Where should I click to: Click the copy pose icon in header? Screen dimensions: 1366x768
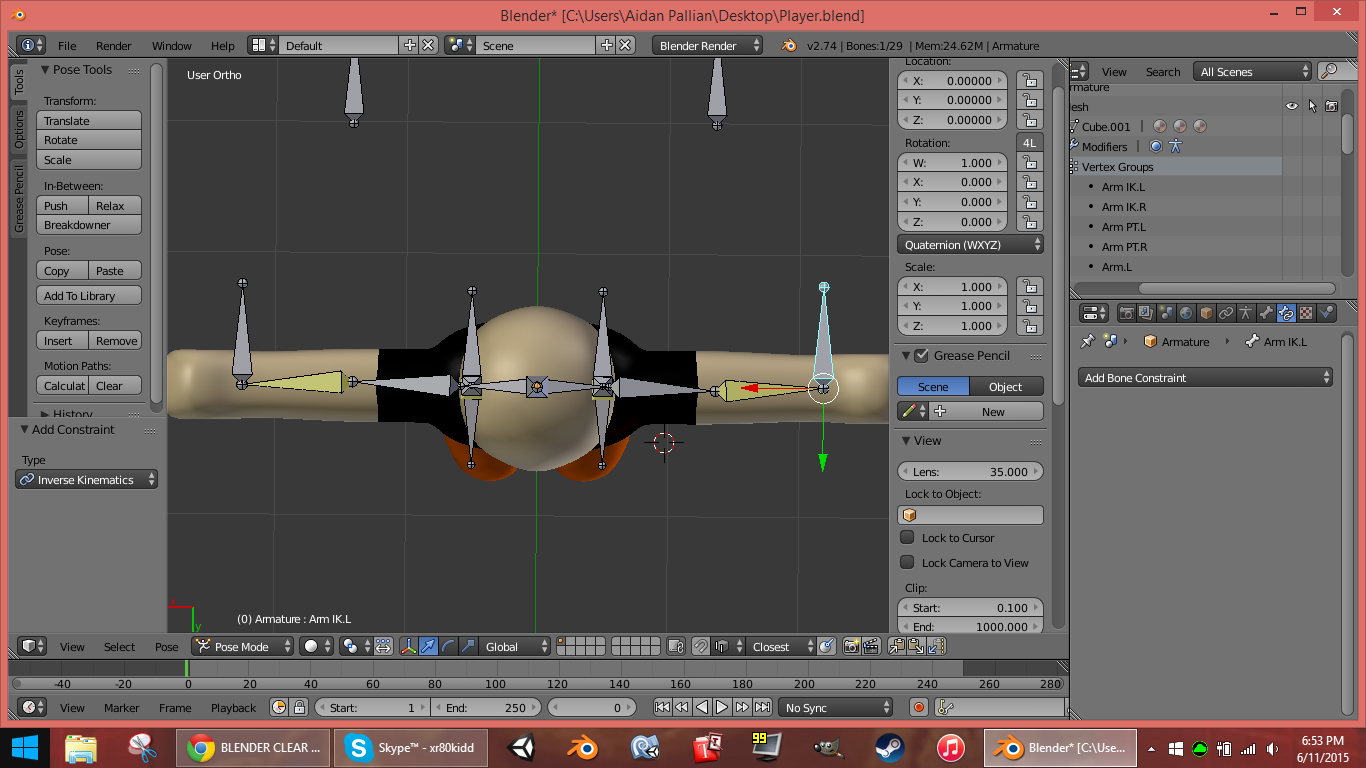897,646
